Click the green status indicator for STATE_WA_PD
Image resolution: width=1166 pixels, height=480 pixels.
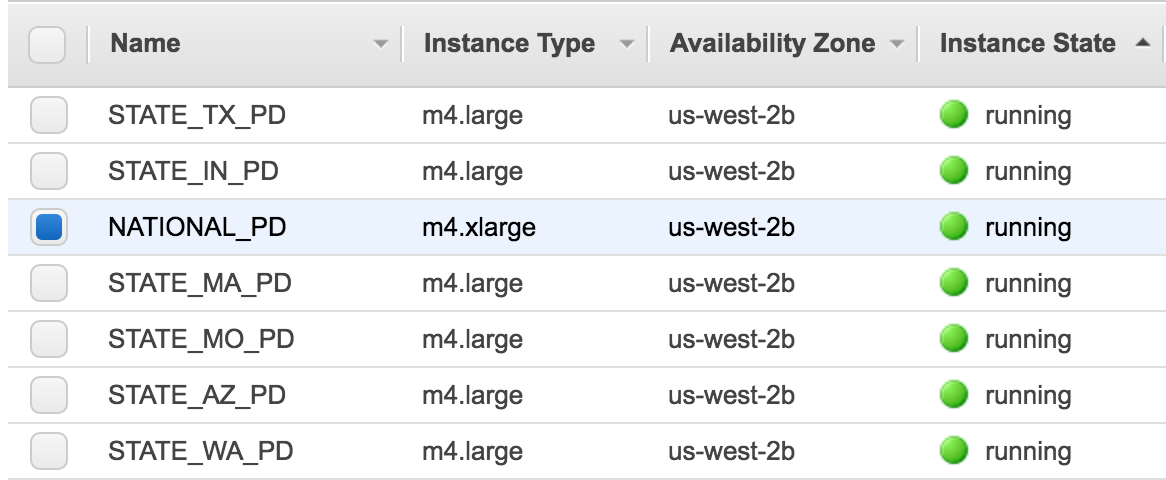coord(953,451)
